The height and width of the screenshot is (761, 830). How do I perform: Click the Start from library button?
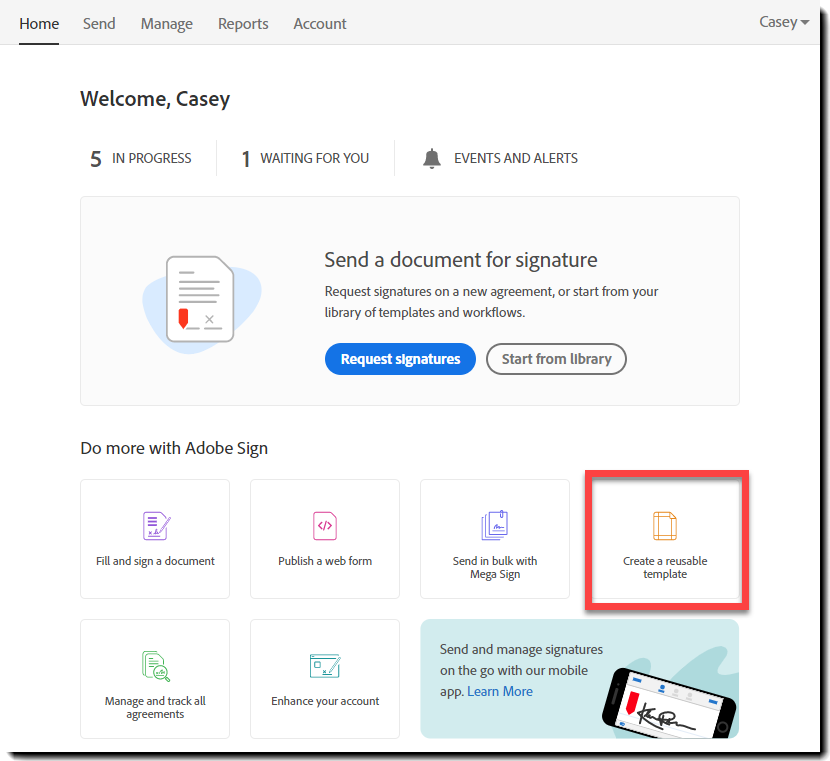click(x=556, y=359)
